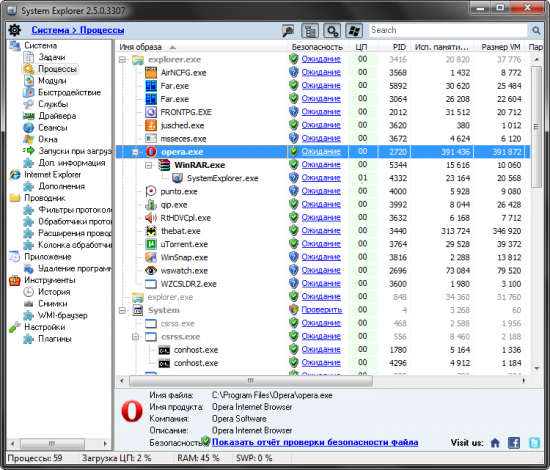Click the large Opera logo in details pane
550x470 pixels.
(x=132, y=412)
